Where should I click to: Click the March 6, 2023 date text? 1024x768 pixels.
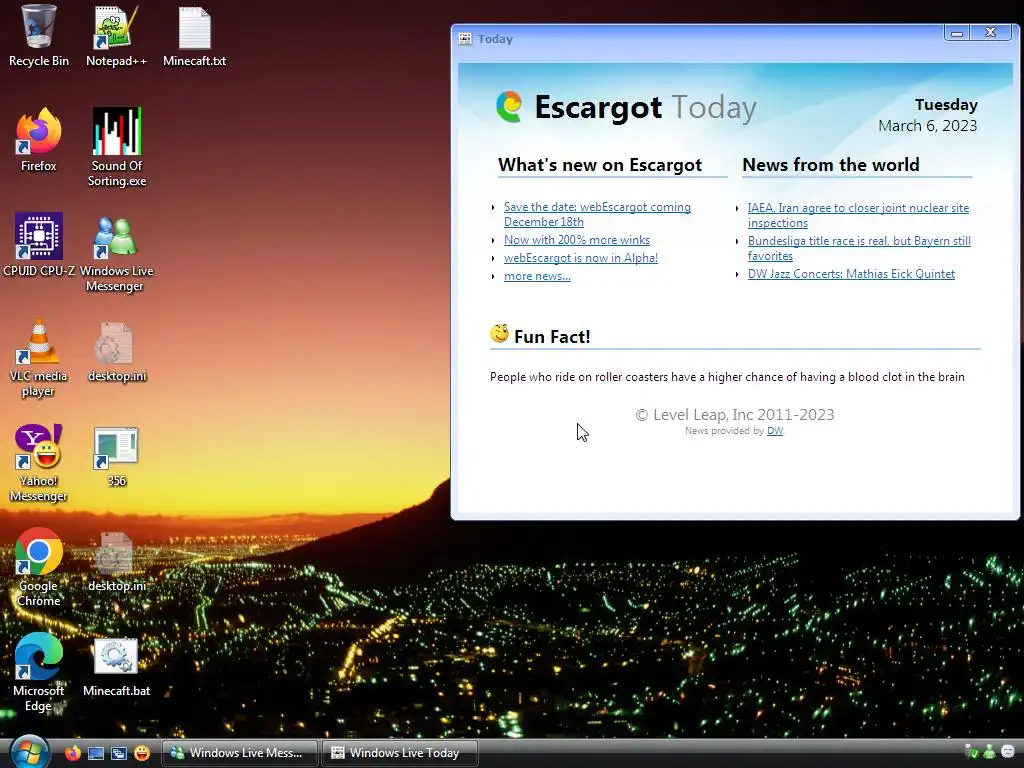tap(927, 125)
